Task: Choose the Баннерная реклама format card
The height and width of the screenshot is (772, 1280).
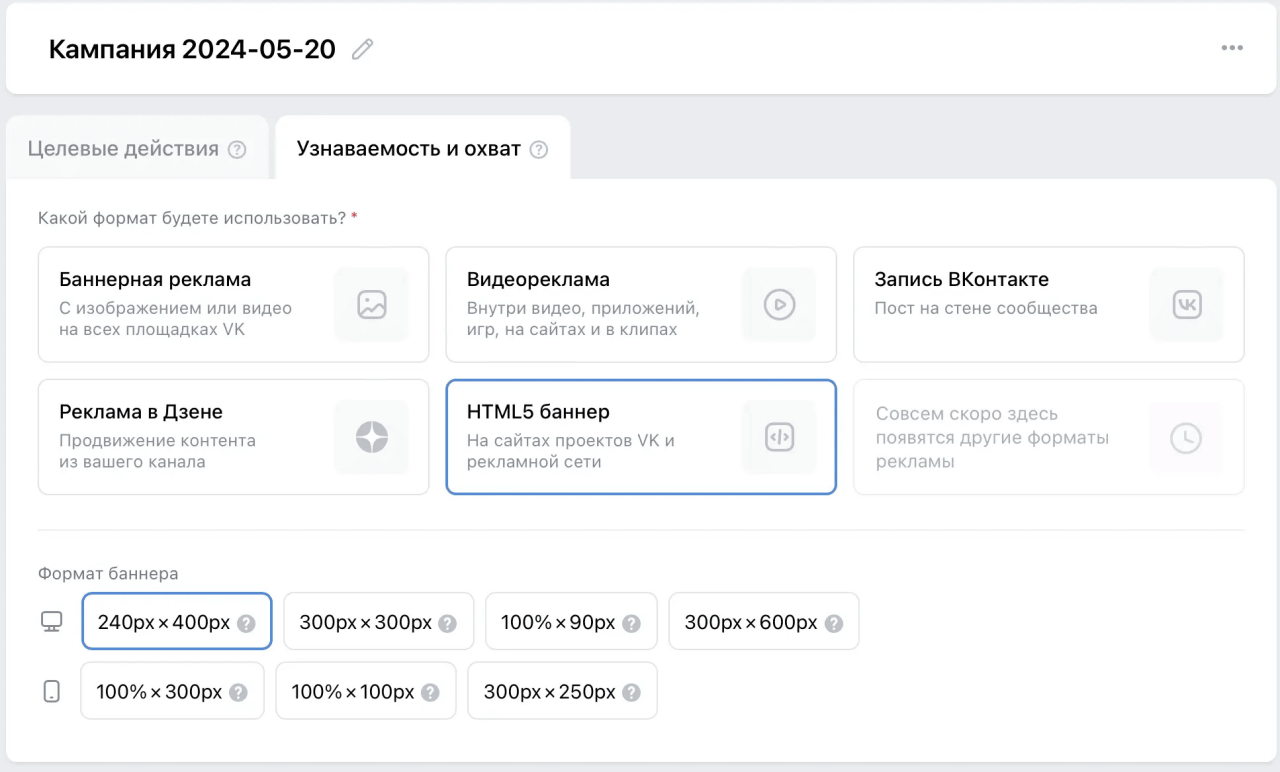Action: [233, 304]
